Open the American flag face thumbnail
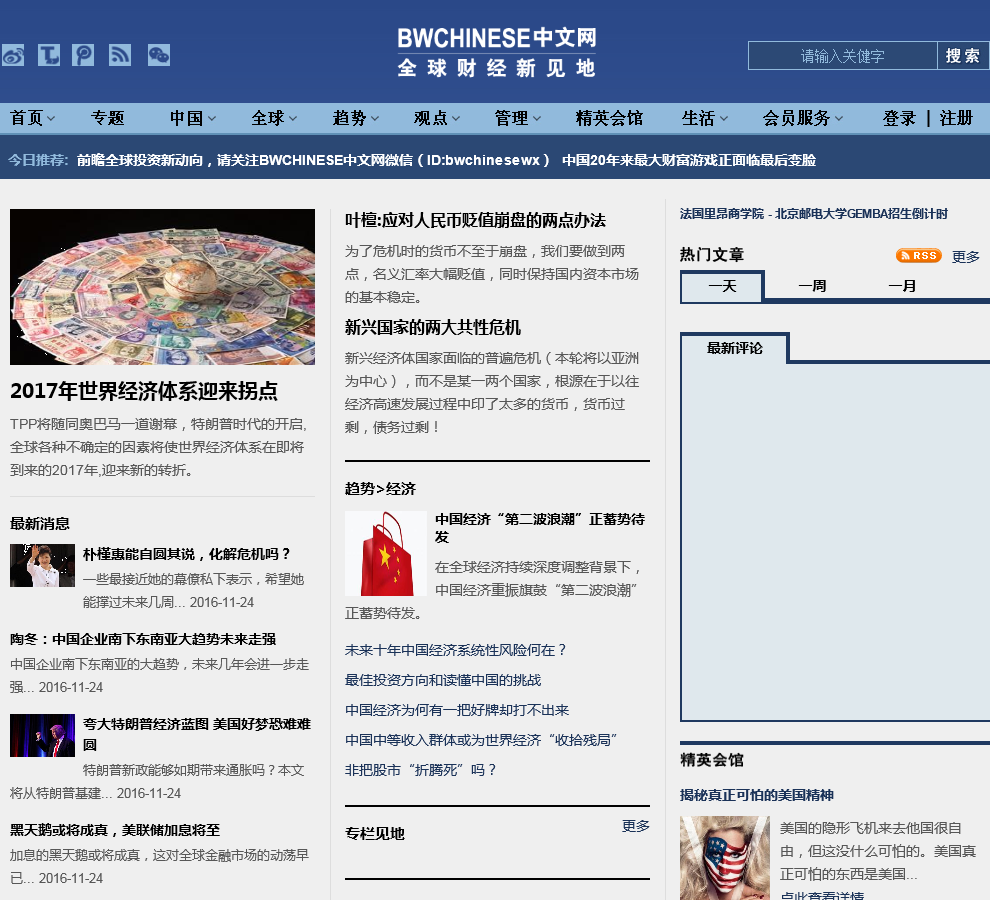This screenshot has height=900, width=990. coord(725,858)
